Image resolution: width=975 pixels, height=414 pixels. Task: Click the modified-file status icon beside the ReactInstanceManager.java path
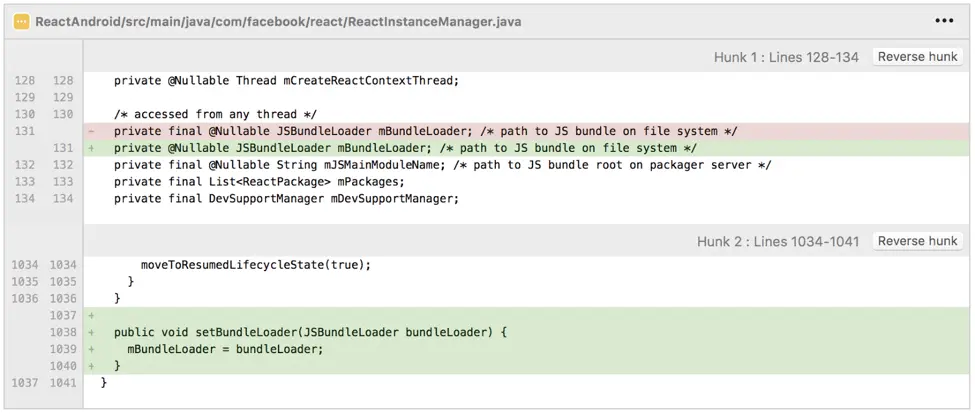coord(22,22)
